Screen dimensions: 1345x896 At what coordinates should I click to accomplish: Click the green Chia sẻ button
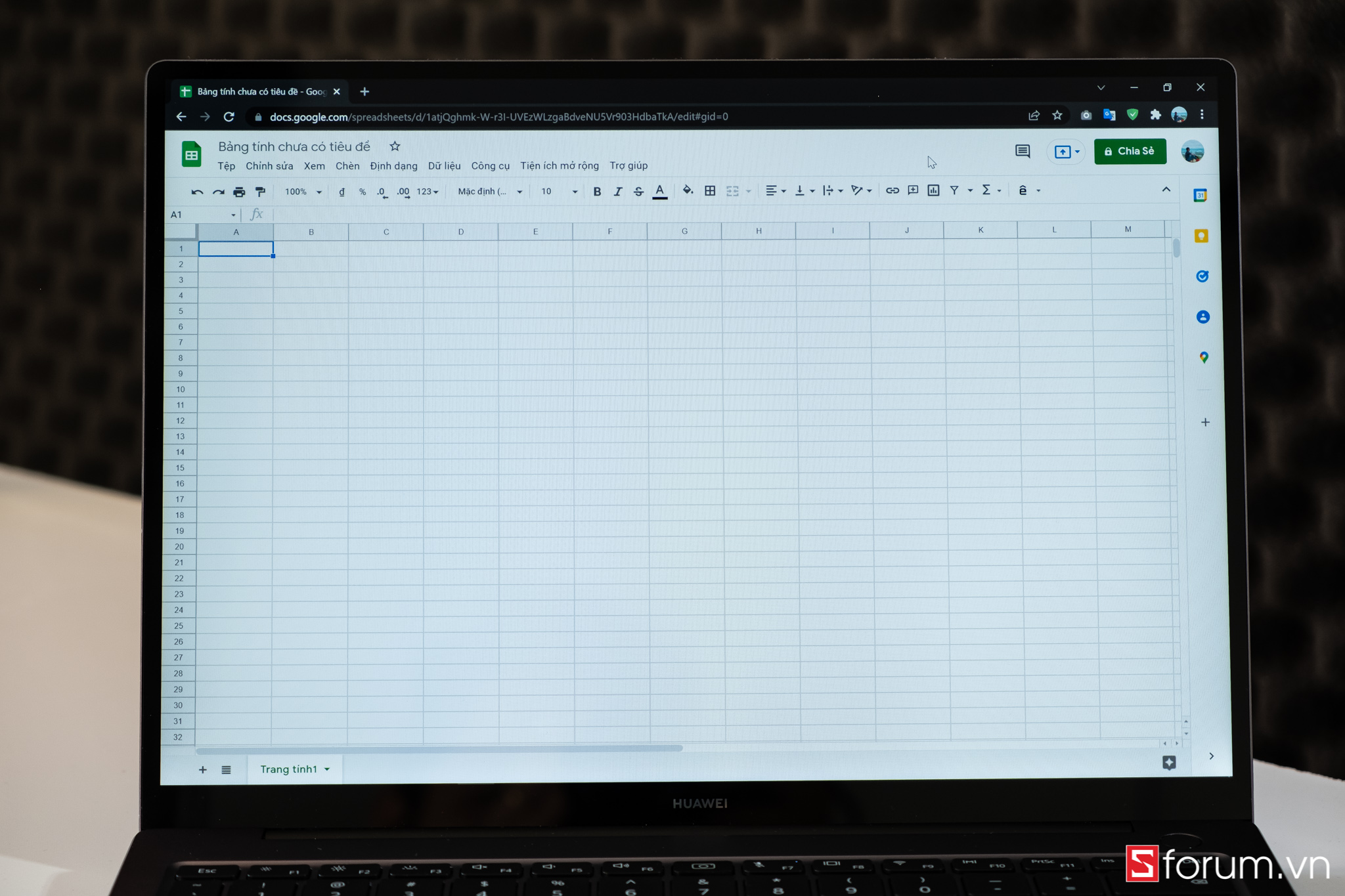coord(1130,152)
